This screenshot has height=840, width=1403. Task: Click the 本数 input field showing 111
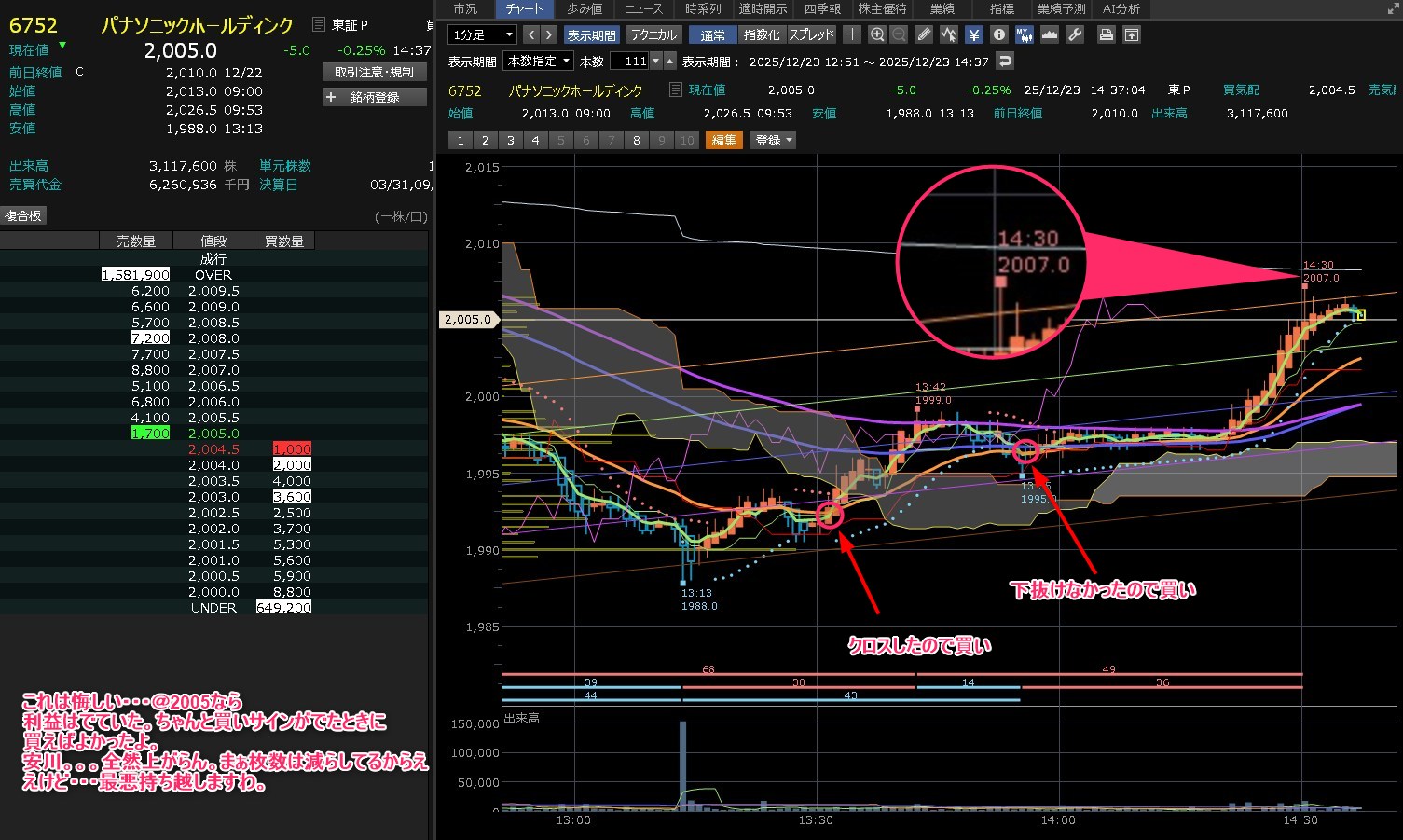pyautogui.click(x=629, y=62)
